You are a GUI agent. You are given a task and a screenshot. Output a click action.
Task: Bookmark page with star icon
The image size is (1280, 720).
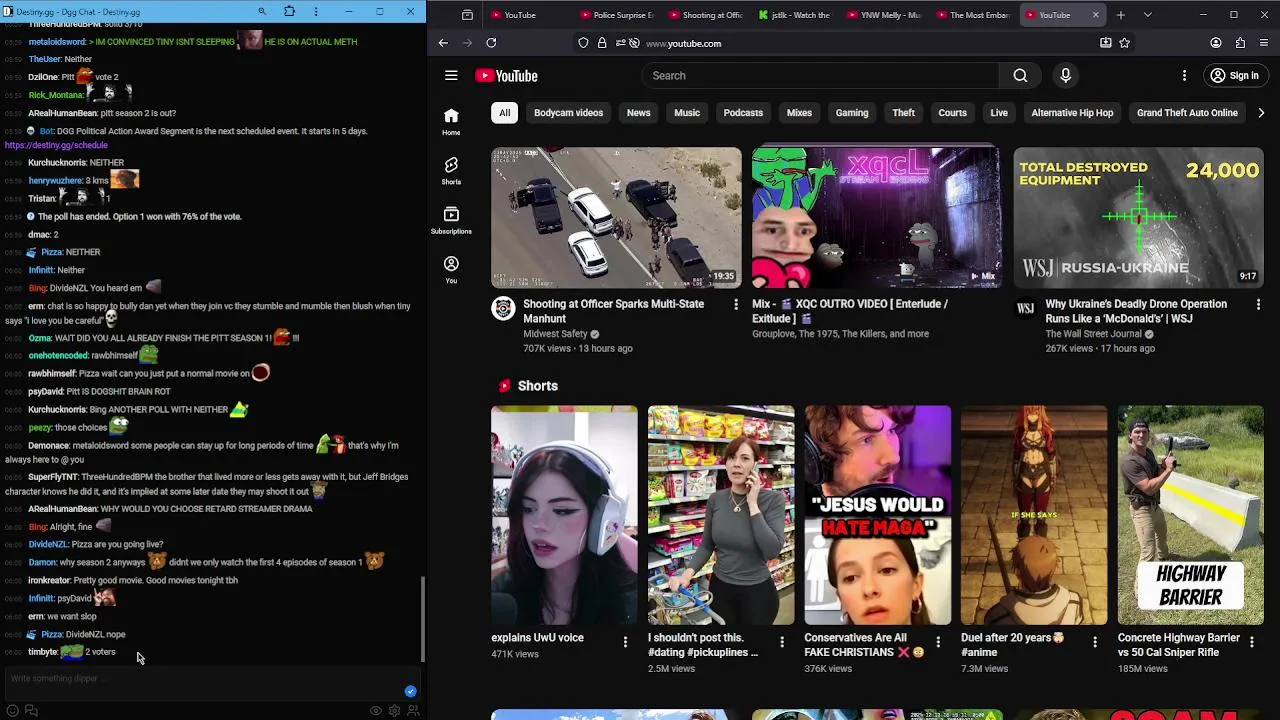click(1125, 43)
